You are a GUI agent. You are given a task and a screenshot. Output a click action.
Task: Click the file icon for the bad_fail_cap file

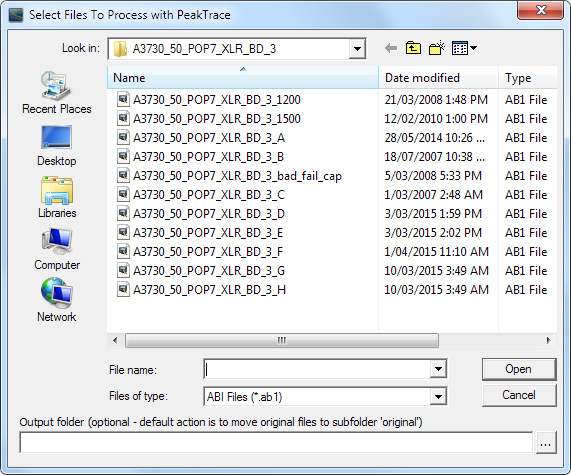(x=123, y=175)
